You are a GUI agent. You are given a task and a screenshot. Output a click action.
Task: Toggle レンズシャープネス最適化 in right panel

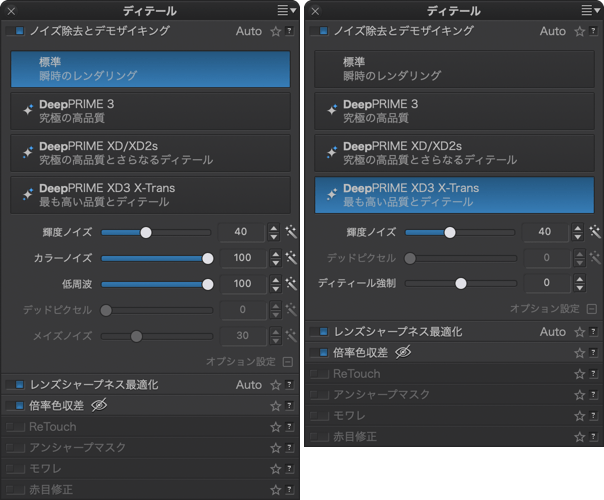[319, 331]
